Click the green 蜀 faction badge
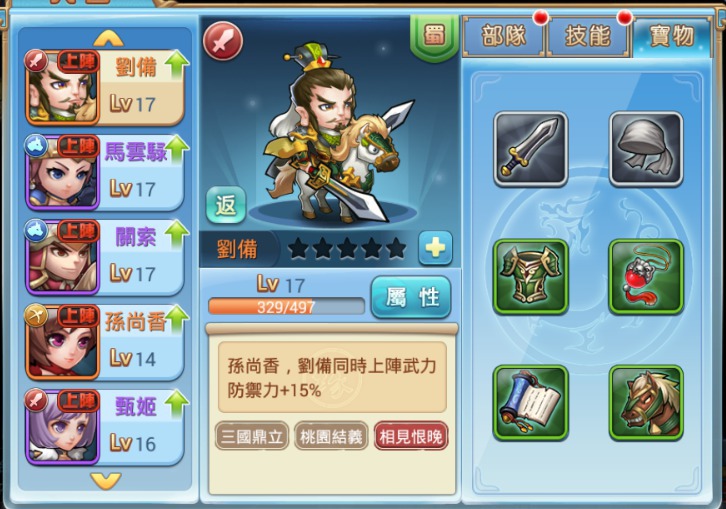 (434, 37)
